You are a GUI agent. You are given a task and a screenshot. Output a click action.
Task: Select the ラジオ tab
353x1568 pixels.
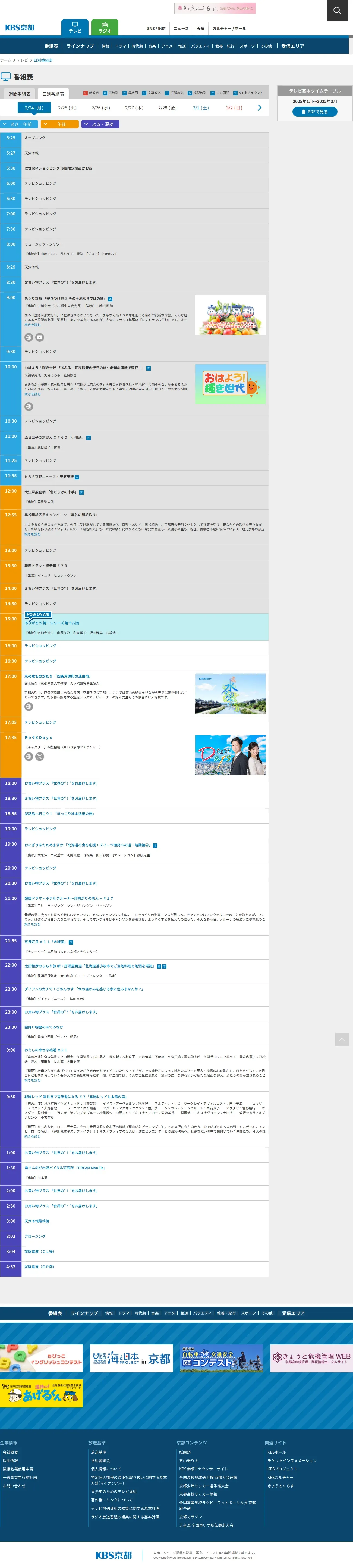click(x=105, y=27)
